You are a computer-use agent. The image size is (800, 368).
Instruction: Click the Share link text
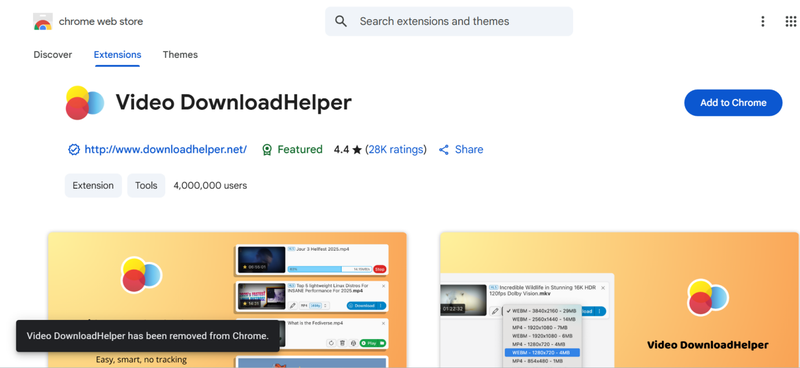click(469, 150)
